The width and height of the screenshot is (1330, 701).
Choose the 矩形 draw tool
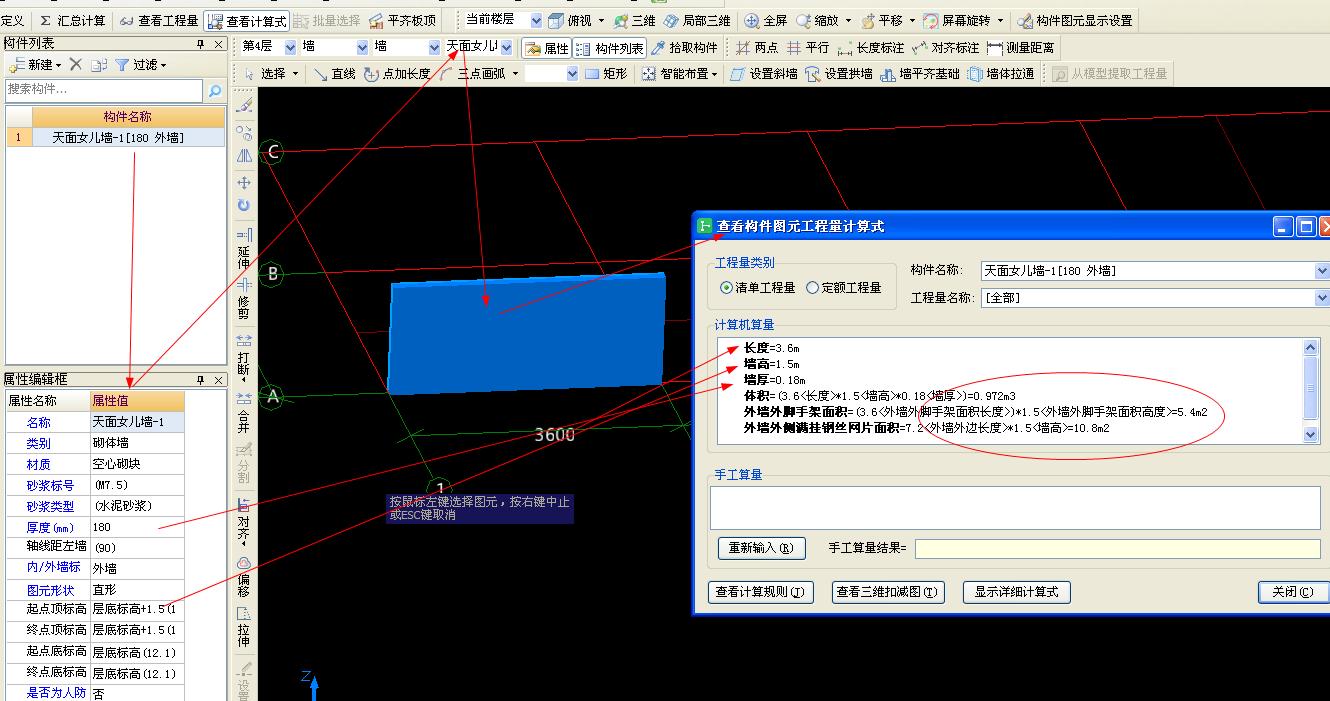click(606, 74)
